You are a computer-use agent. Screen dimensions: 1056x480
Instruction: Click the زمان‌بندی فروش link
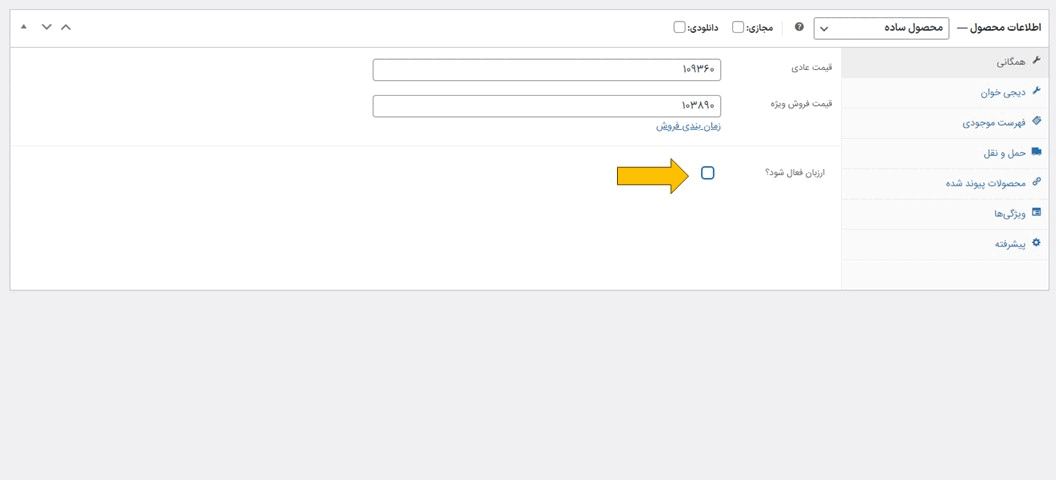tap(688, 126)
